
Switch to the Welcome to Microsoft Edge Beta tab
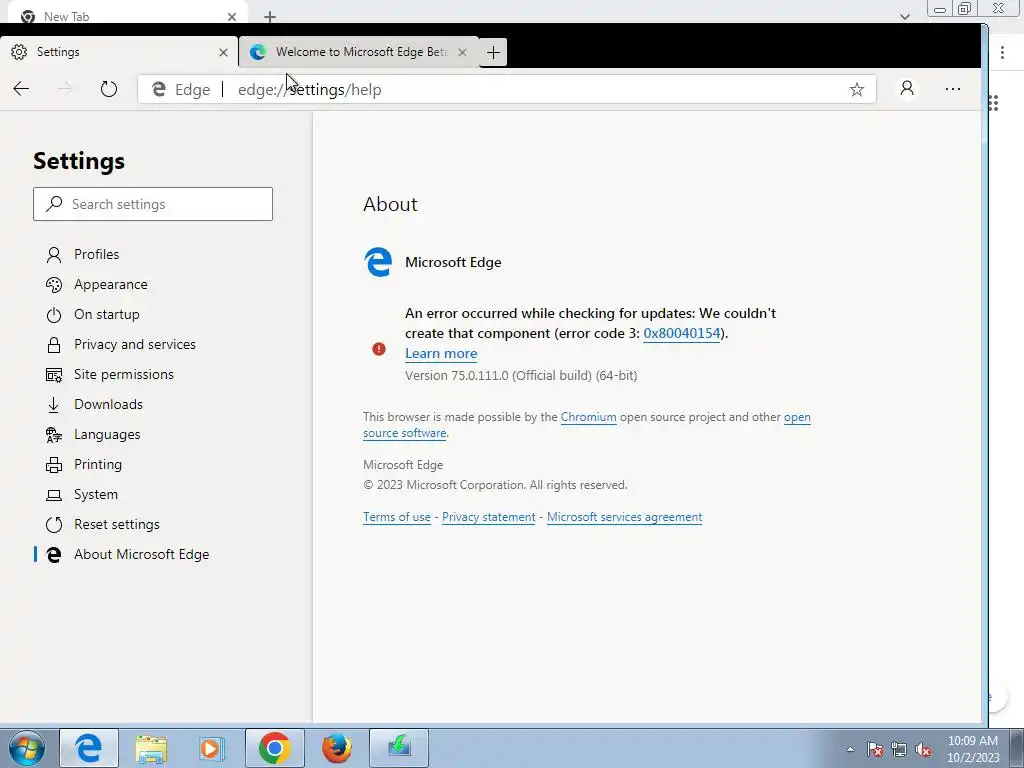(x=359, y=52)
